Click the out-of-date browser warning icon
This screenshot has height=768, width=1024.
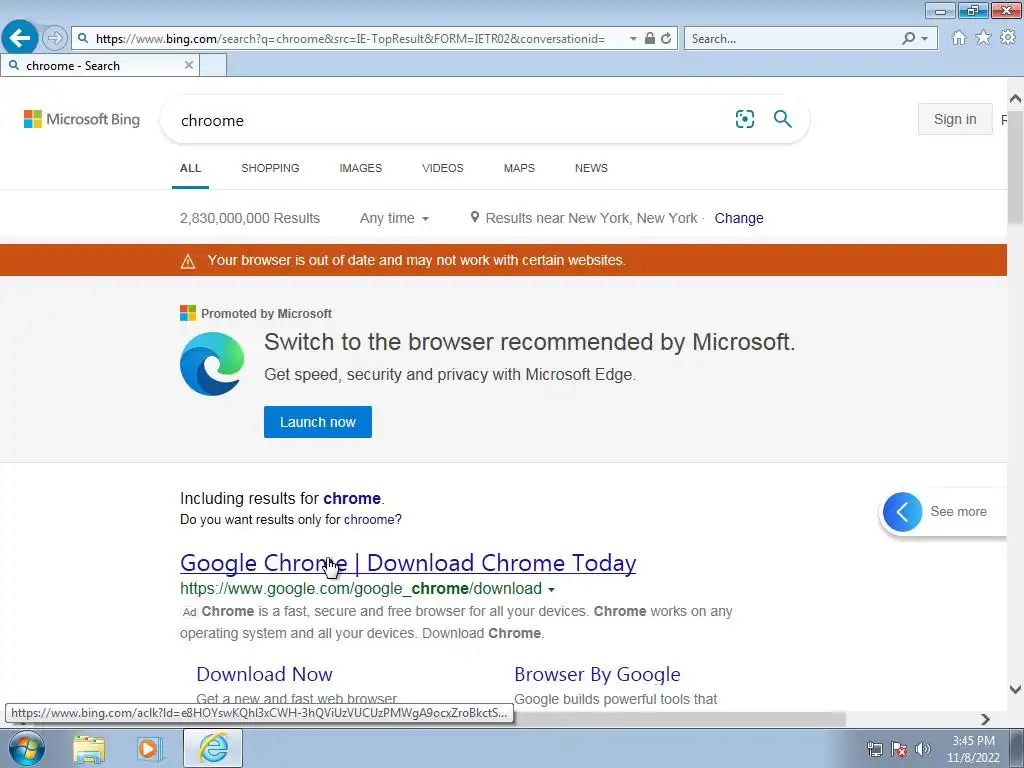[x=188, y=261]
